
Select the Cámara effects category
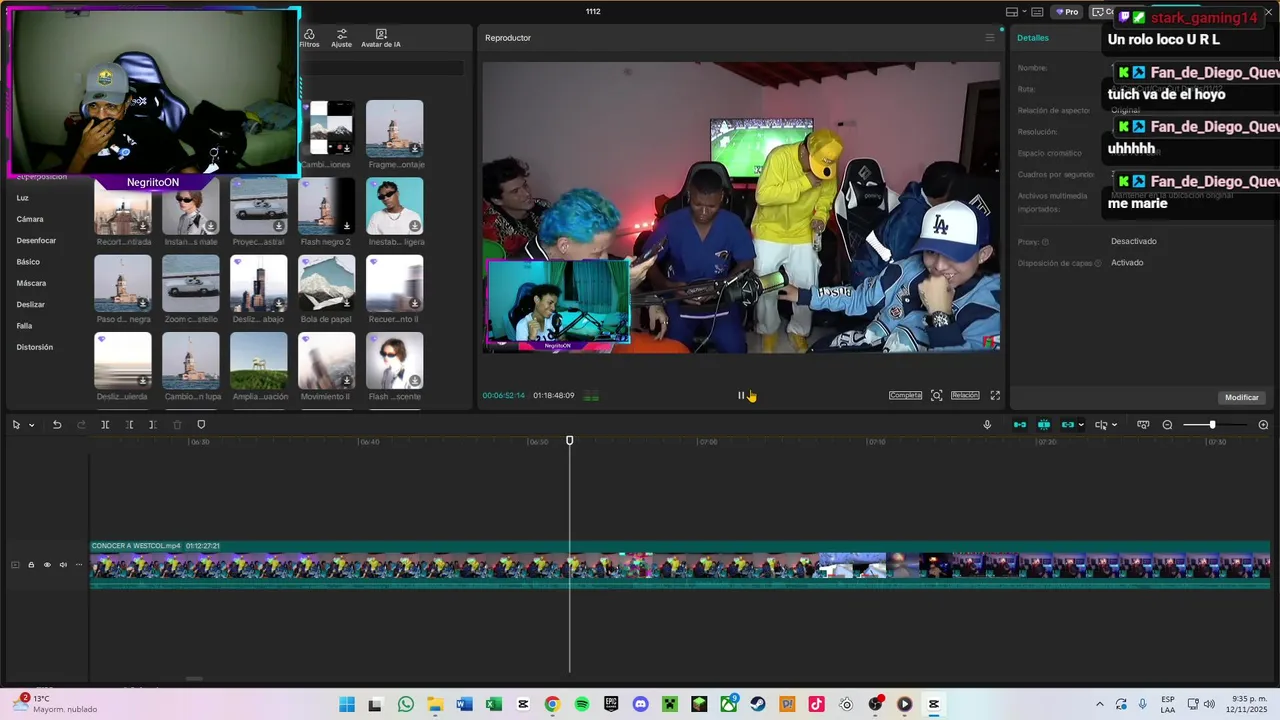[x=30, y=219]
